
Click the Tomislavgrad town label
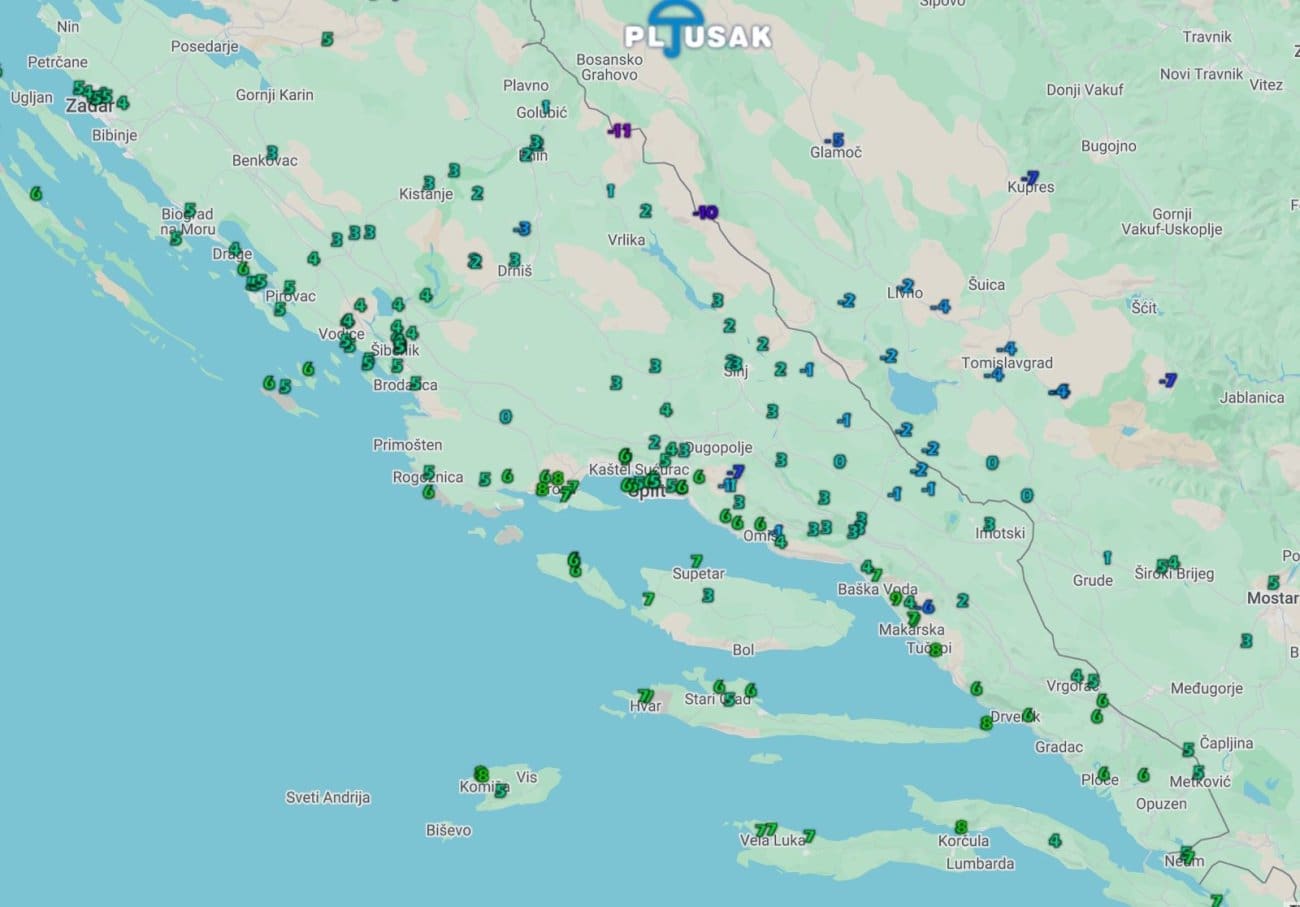[1007, 363]
